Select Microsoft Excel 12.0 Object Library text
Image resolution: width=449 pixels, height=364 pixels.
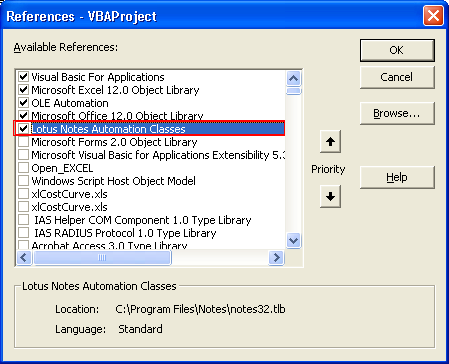click(x=115, y=90)
